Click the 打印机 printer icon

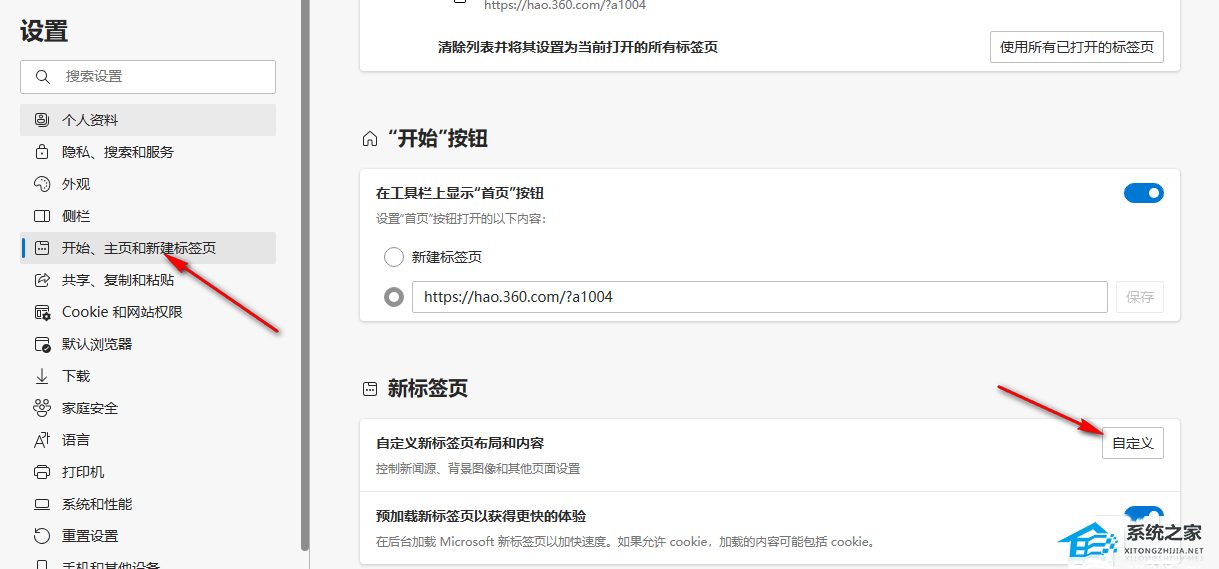42,472
